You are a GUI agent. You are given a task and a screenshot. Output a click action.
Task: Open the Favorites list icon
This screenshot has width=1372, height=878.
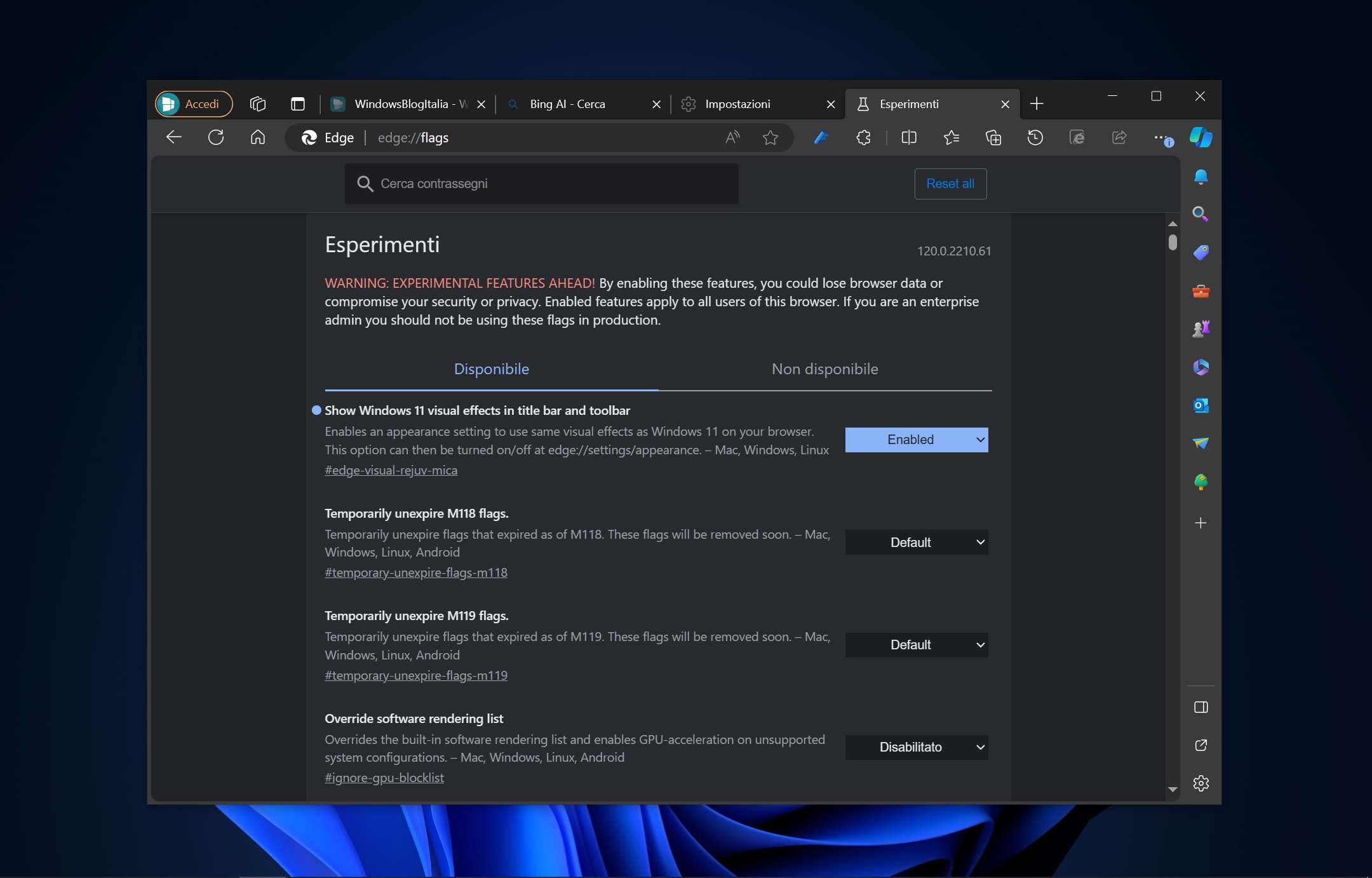pos(951,137)
